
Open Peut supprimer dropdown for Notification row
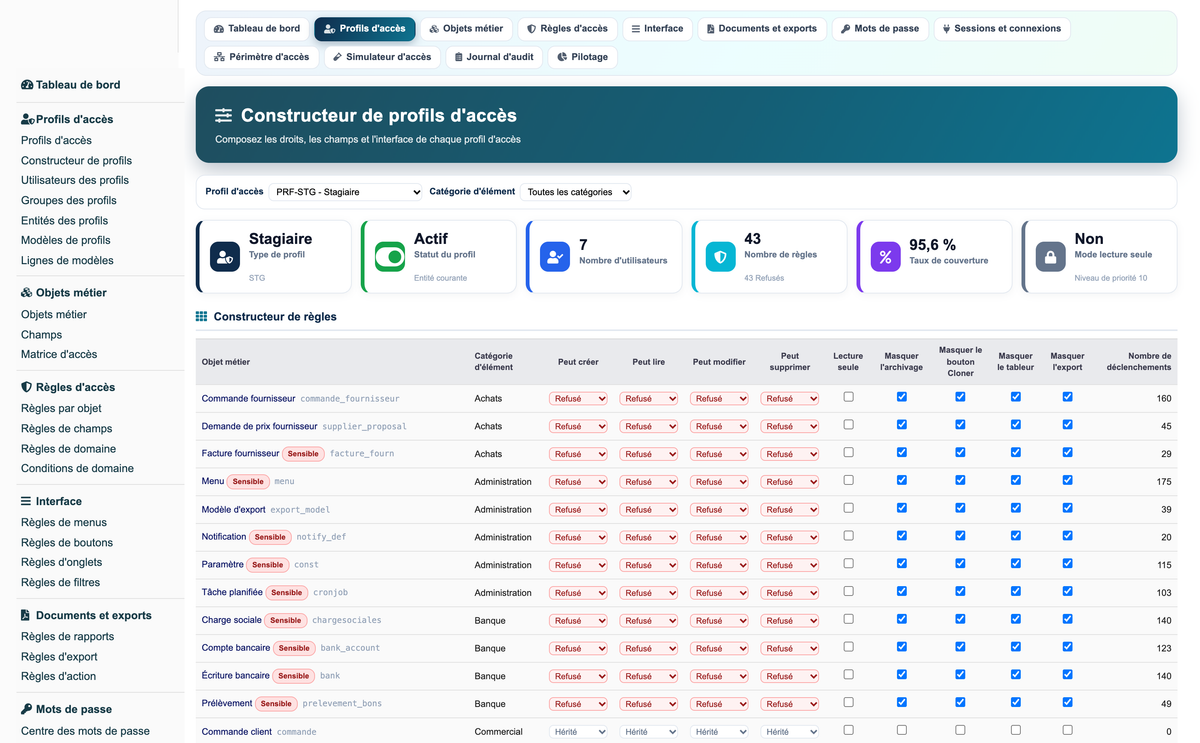coord(790,537)
